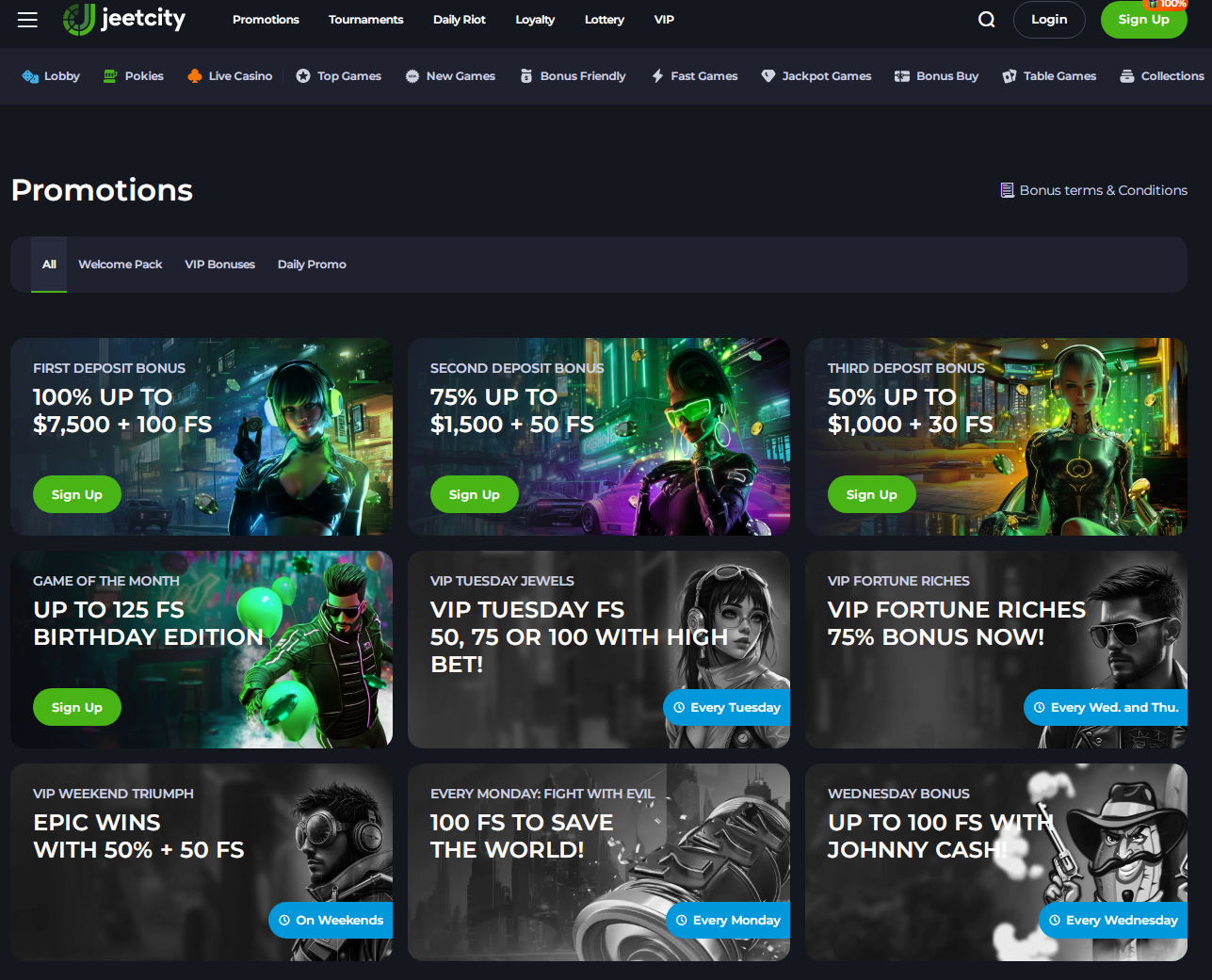1212x980 pixels.
Task: Click '75% UP TO $1,500 + 50 FS' text
Action: click(x=512, y=410)
